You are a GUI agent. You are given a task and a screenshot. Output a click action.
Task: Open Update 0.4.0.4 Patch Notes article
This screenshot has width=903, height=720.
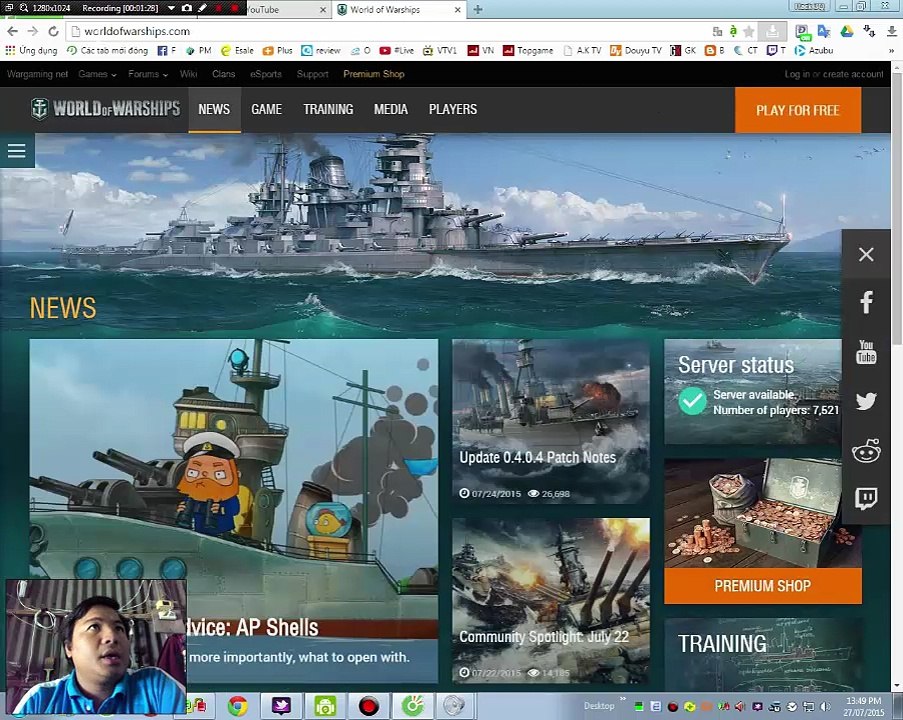click(551, 422)
